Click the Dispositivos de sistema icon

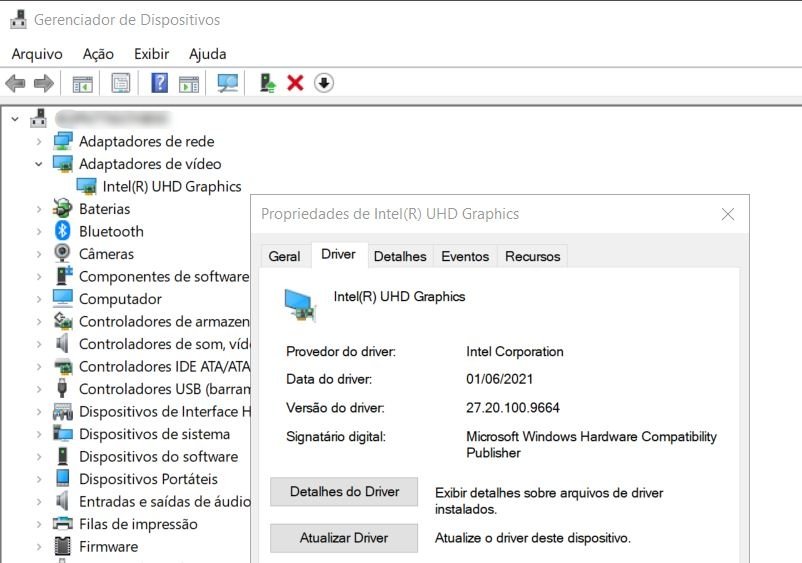tap(62, 434)
